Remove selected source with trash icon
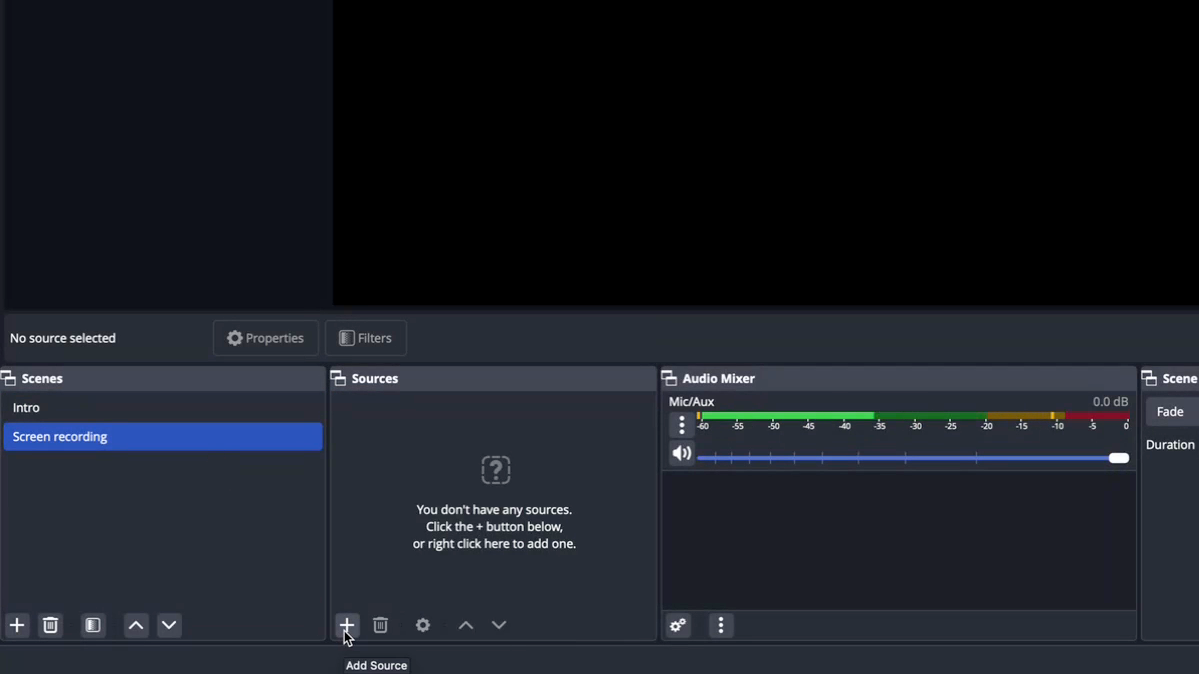Viewport: 1199px width, 674px height. (381, 625)
